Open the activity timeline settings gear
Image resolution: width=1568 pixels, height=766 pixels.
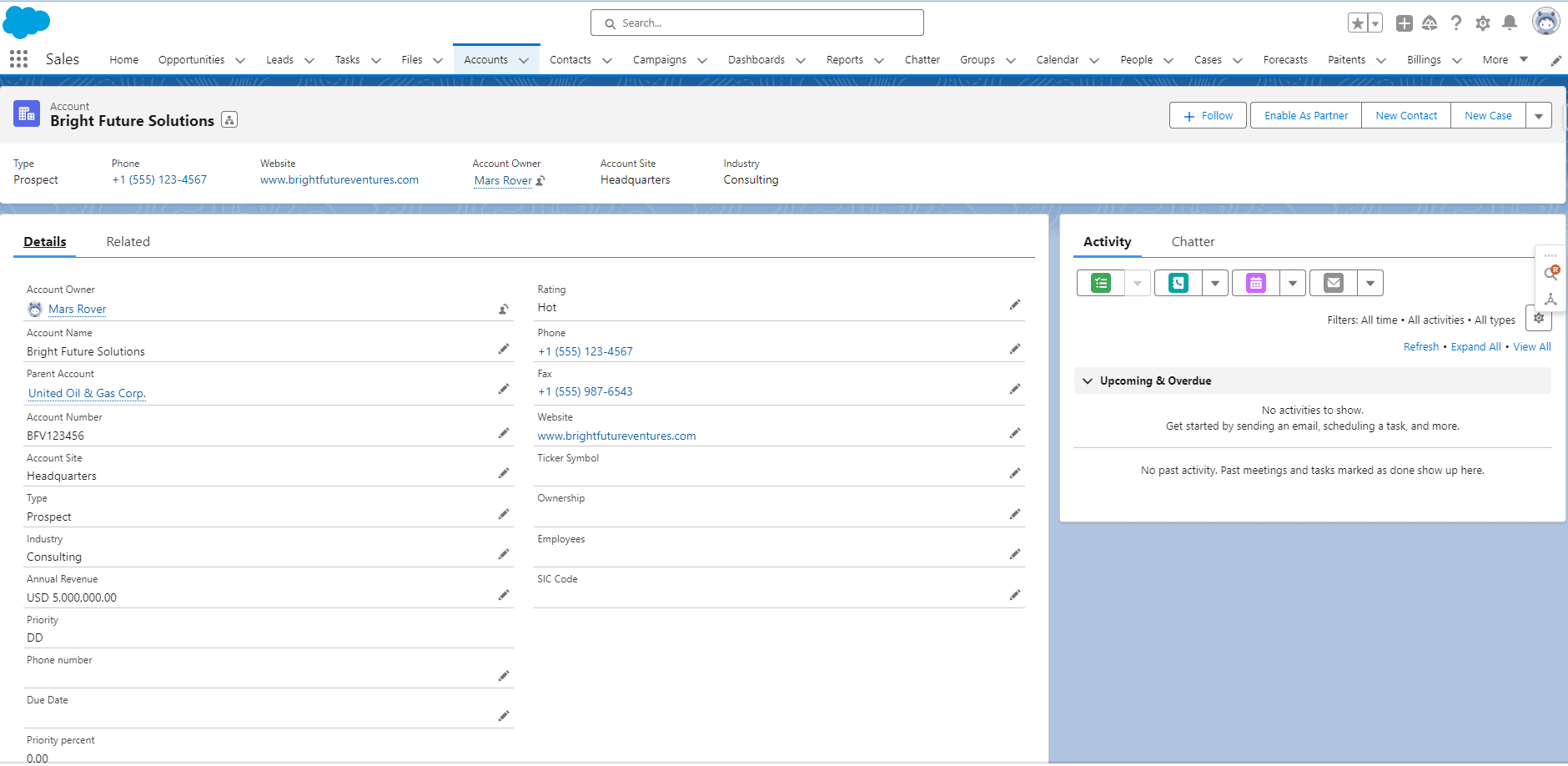coord(1539,318)
